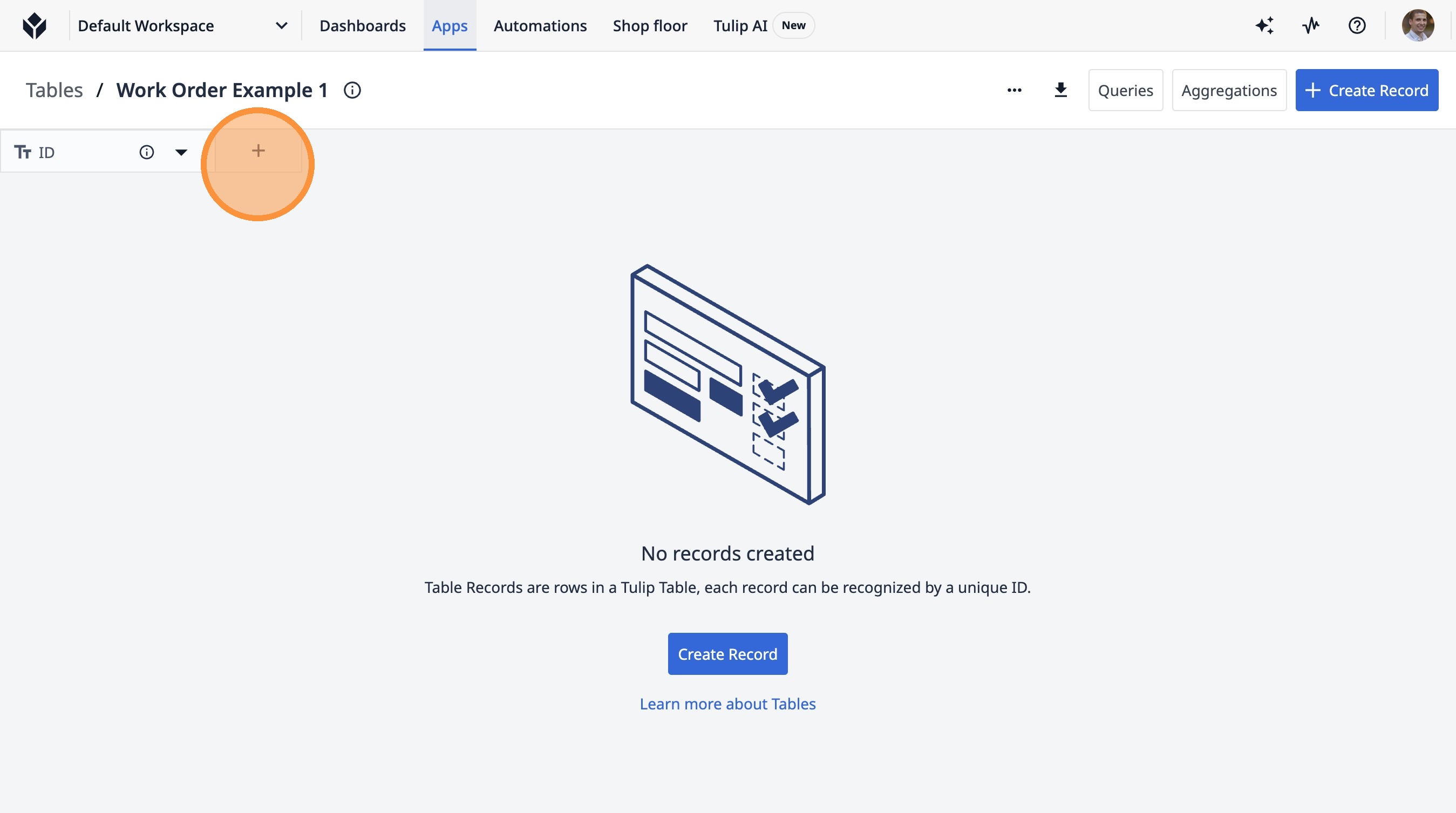Click the user profile avatar
The width and height of the screenshot is (1456, 813).
tap(1417, 25)
